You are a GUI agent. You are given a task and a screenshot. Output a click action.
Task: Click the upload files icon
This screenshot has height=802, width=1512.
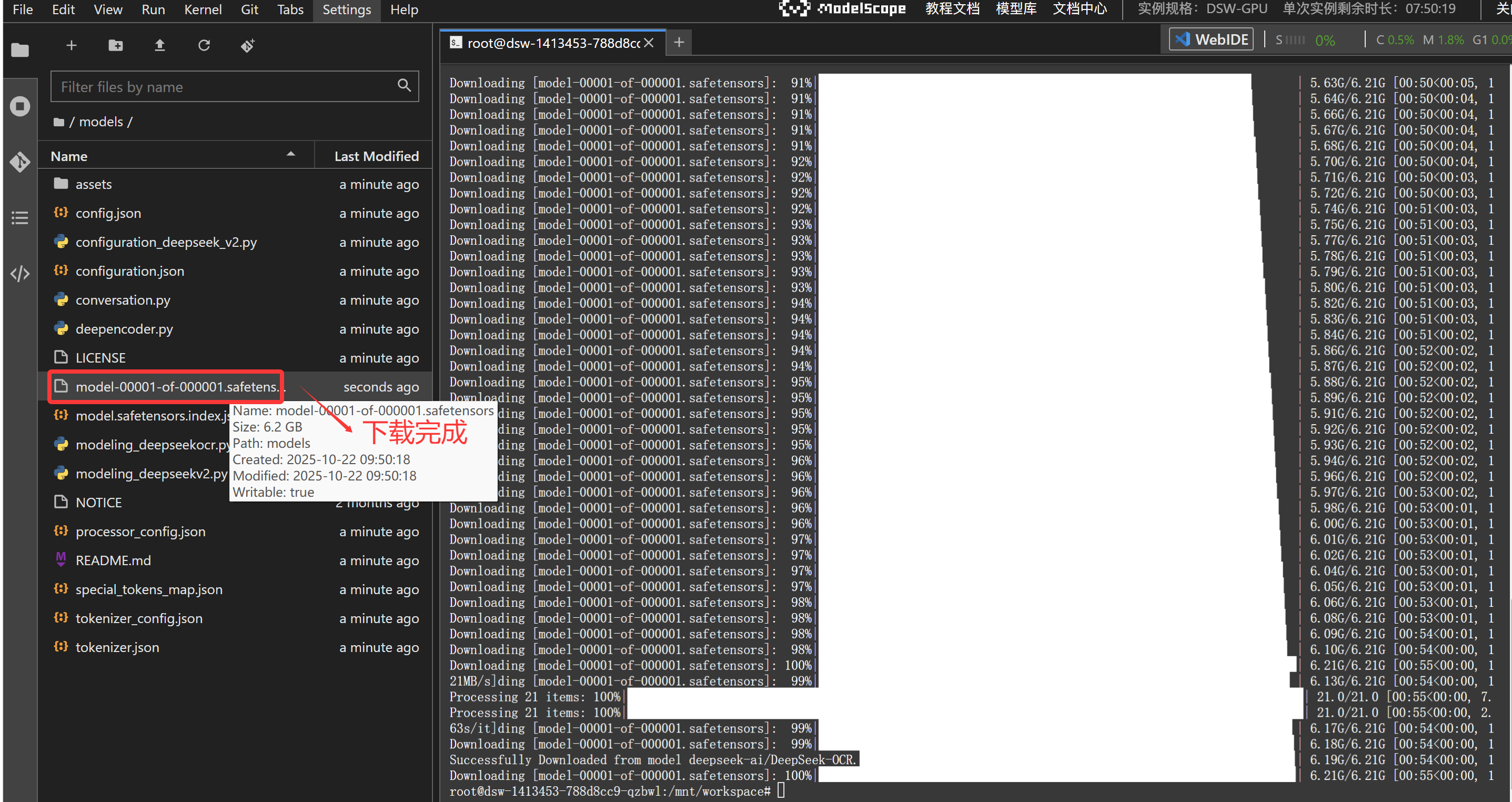159,45
